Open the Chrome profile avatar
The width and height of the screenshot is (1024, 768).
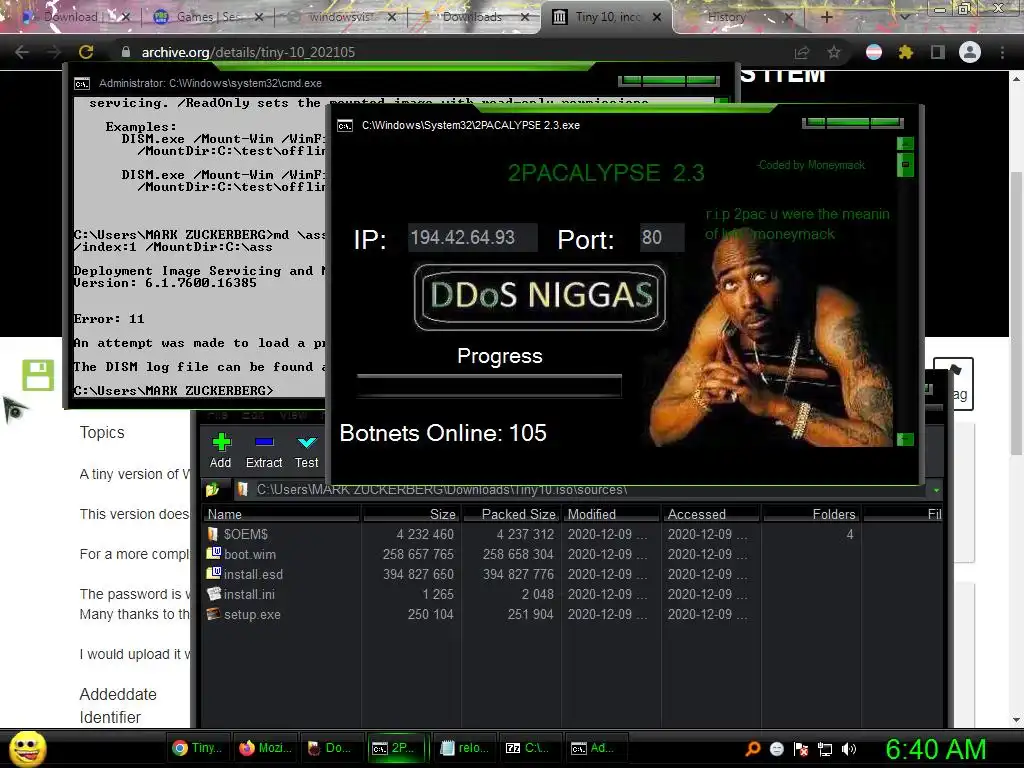pos(970,52)
